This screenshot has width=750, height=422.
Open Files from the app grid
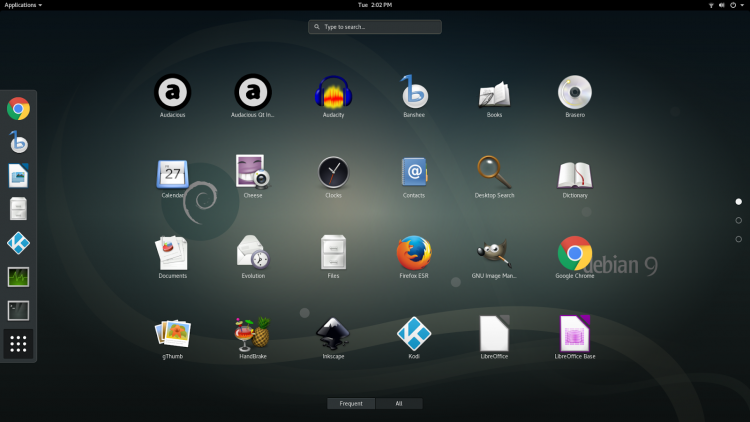click(333, 257)
